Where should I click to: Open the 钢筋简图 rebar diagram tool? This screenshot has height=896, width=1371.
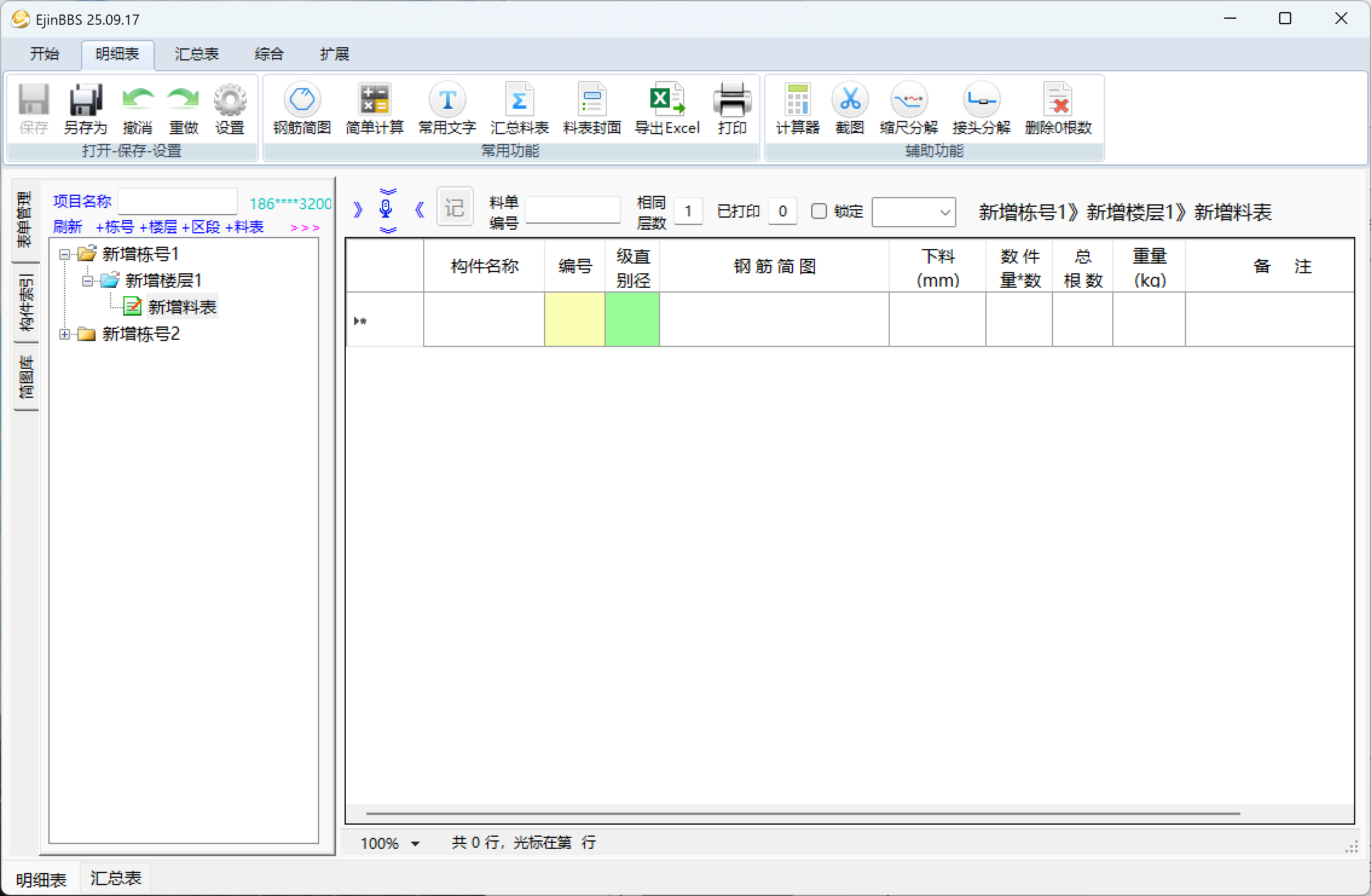(x=302, y=100)
